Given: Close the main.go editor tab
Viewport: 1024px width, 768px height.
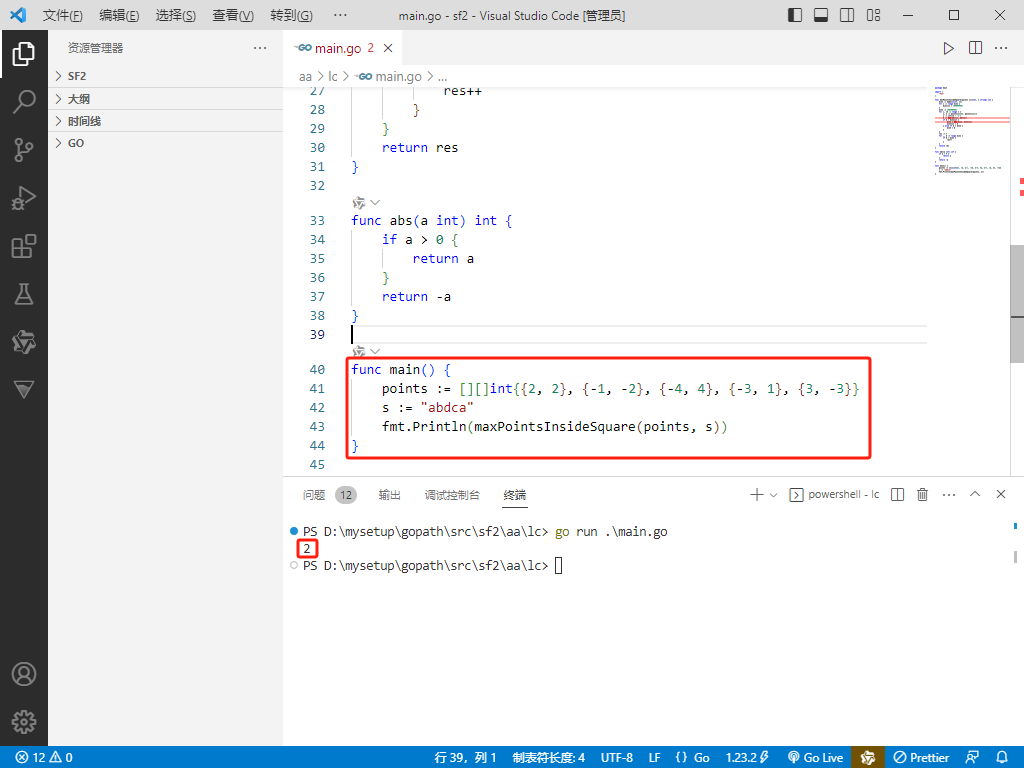Looking at the screenshot, I should click(388, 48).
